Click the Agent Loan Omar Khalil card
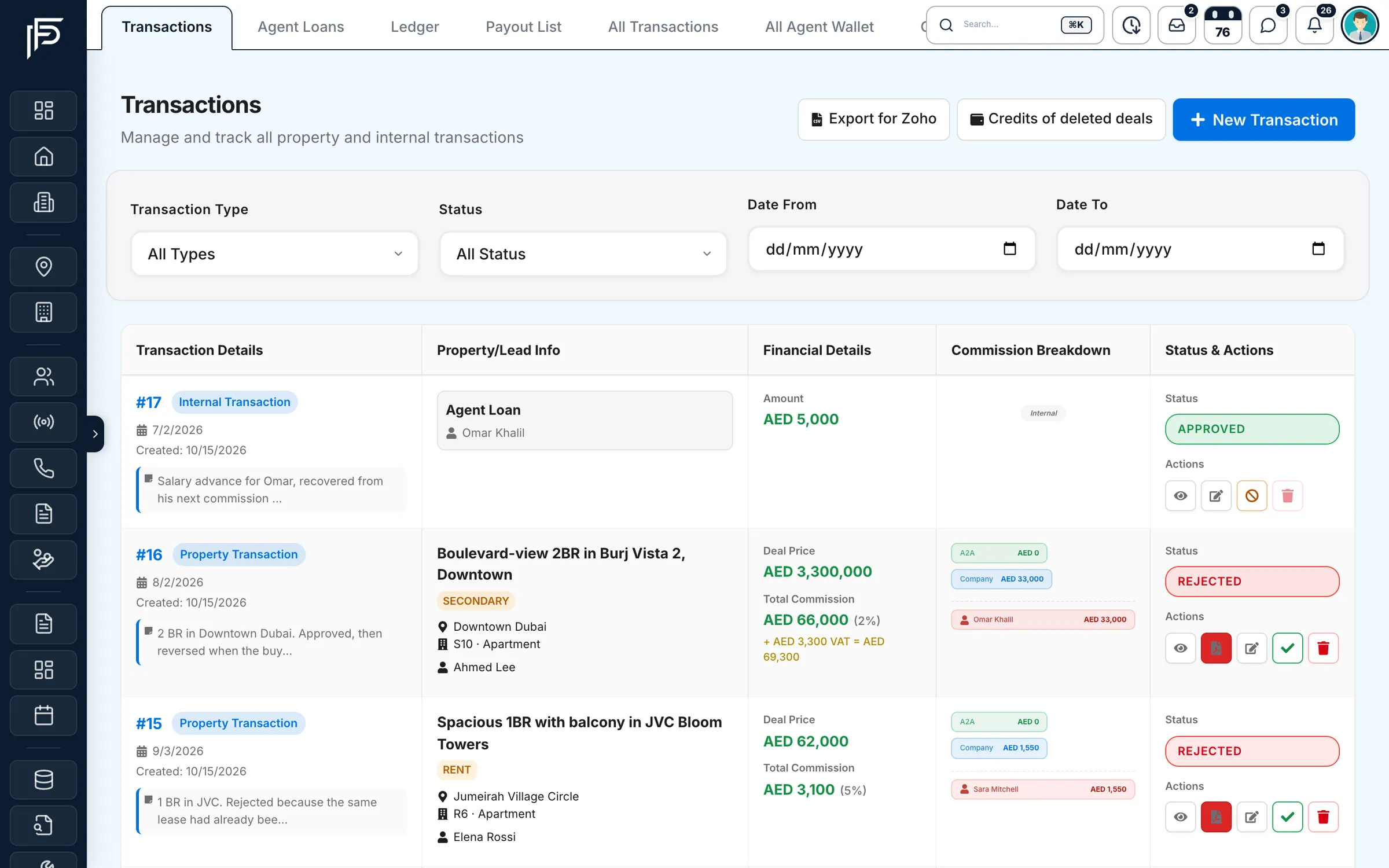Screen dimensions: 1389x868 coord(585,420)
